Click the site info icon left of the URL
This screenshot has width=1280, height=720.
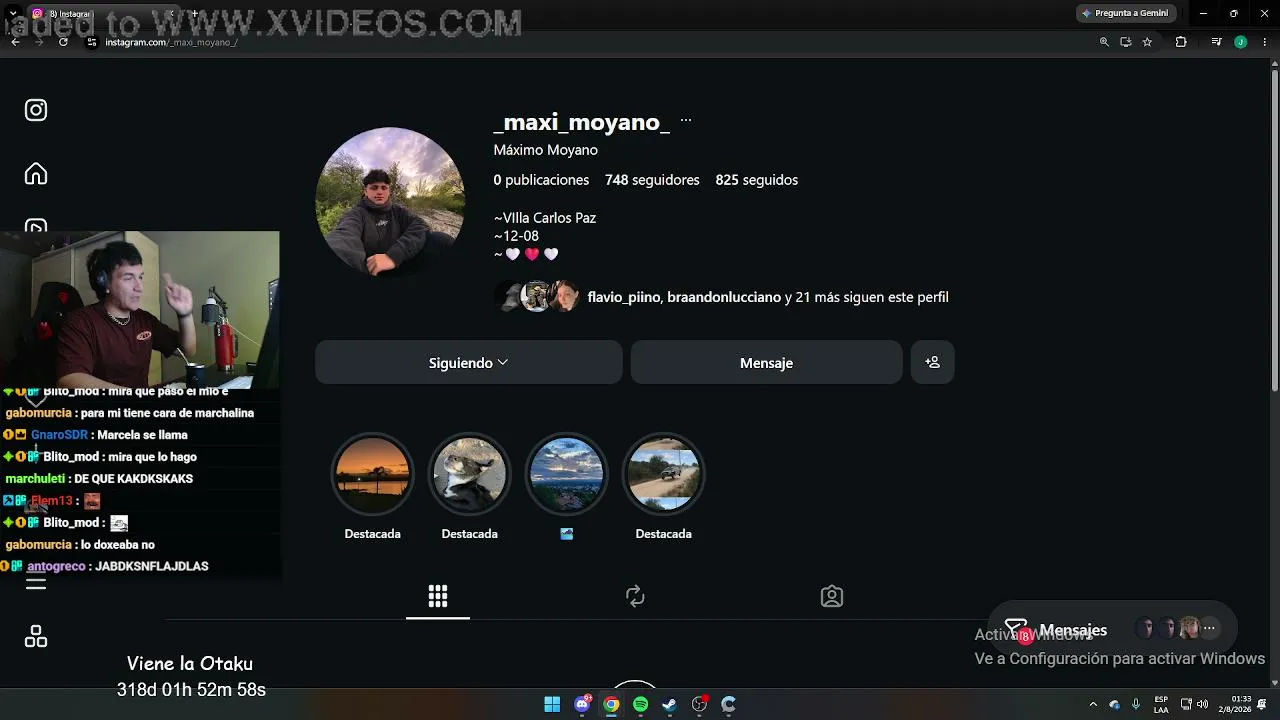coord(92,42)
